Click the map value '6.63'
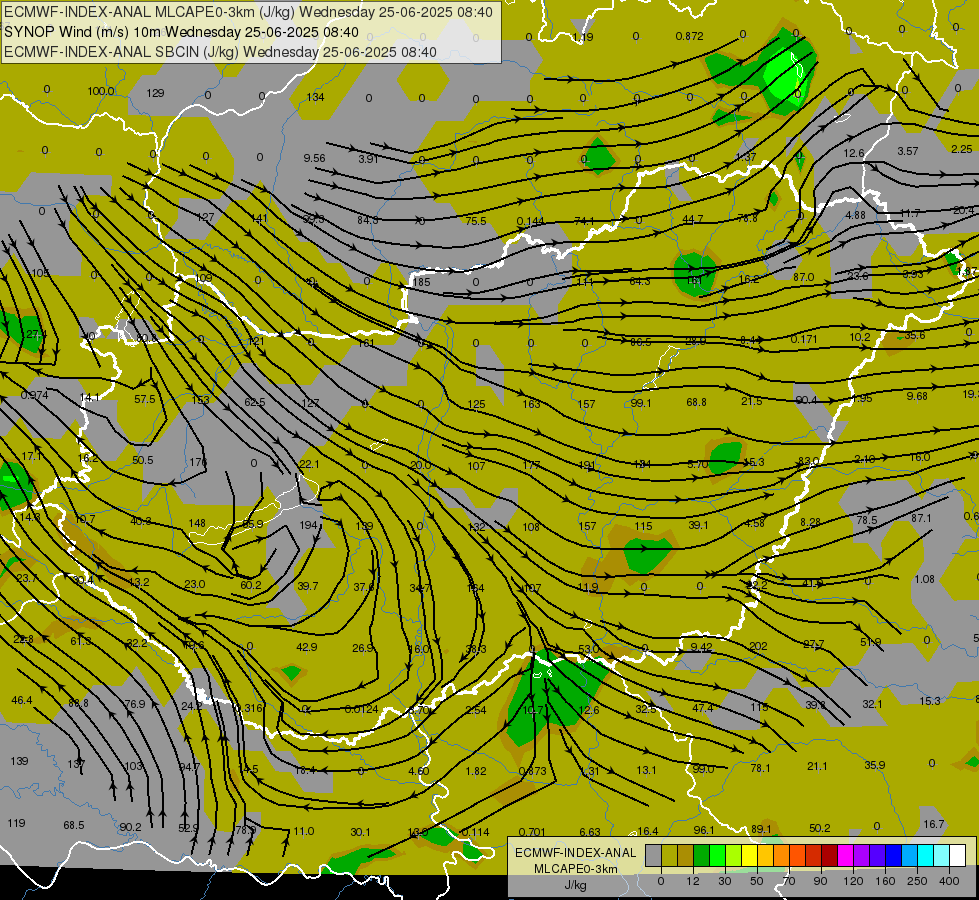 pyautogui.click(x=589, y=832)
